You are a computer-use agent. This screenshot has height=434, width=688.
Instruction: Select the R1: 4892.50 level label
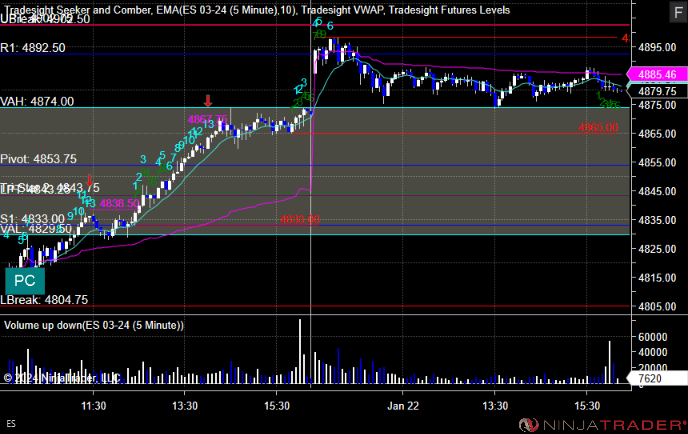tap(33, 48)
